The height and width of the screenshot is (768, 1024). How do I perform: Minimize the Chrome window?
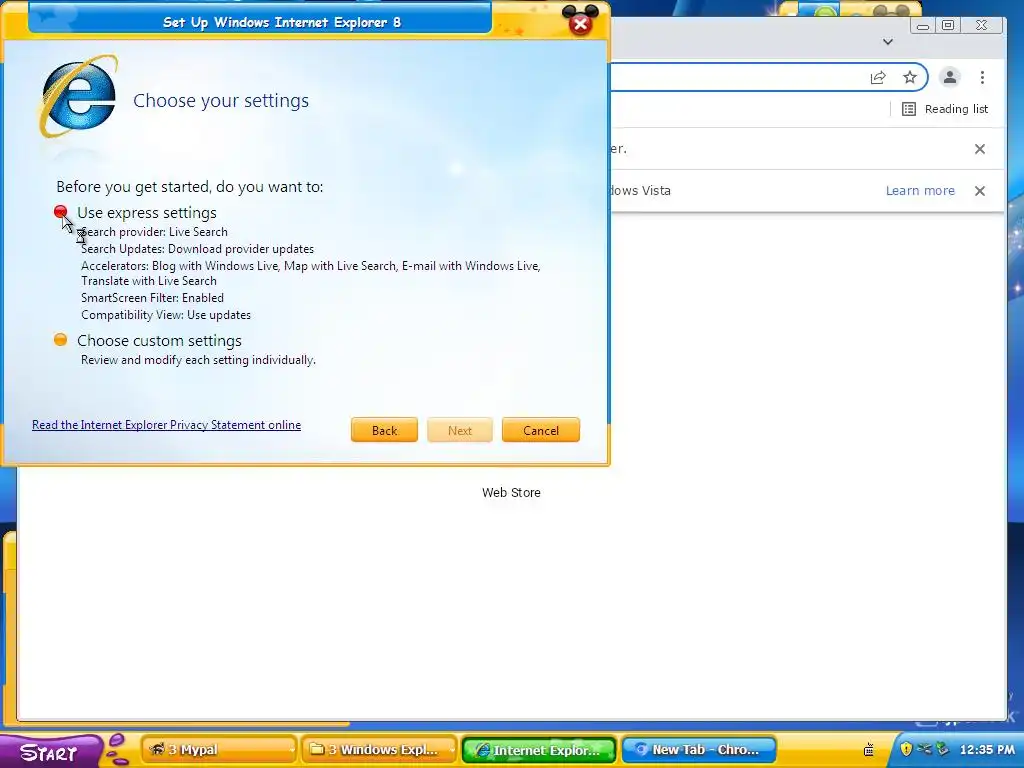pyautogui.click(x=923, y=25)
